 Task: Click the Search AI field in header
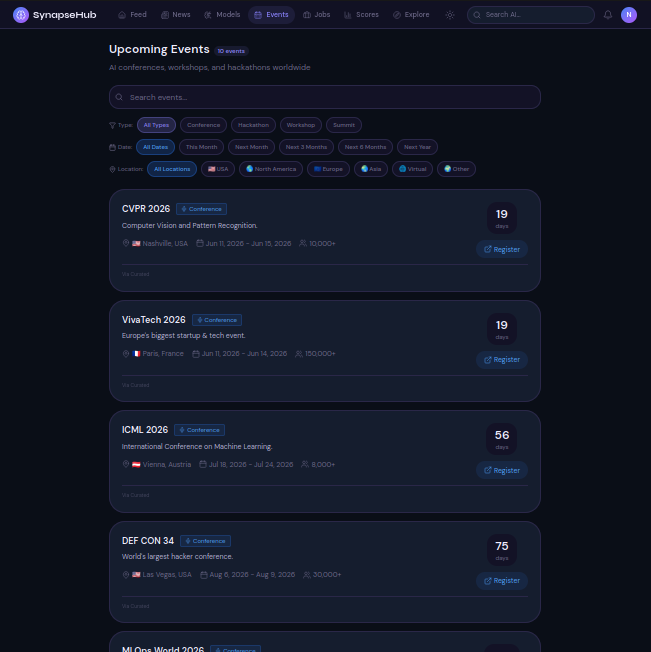coord(530,15)
